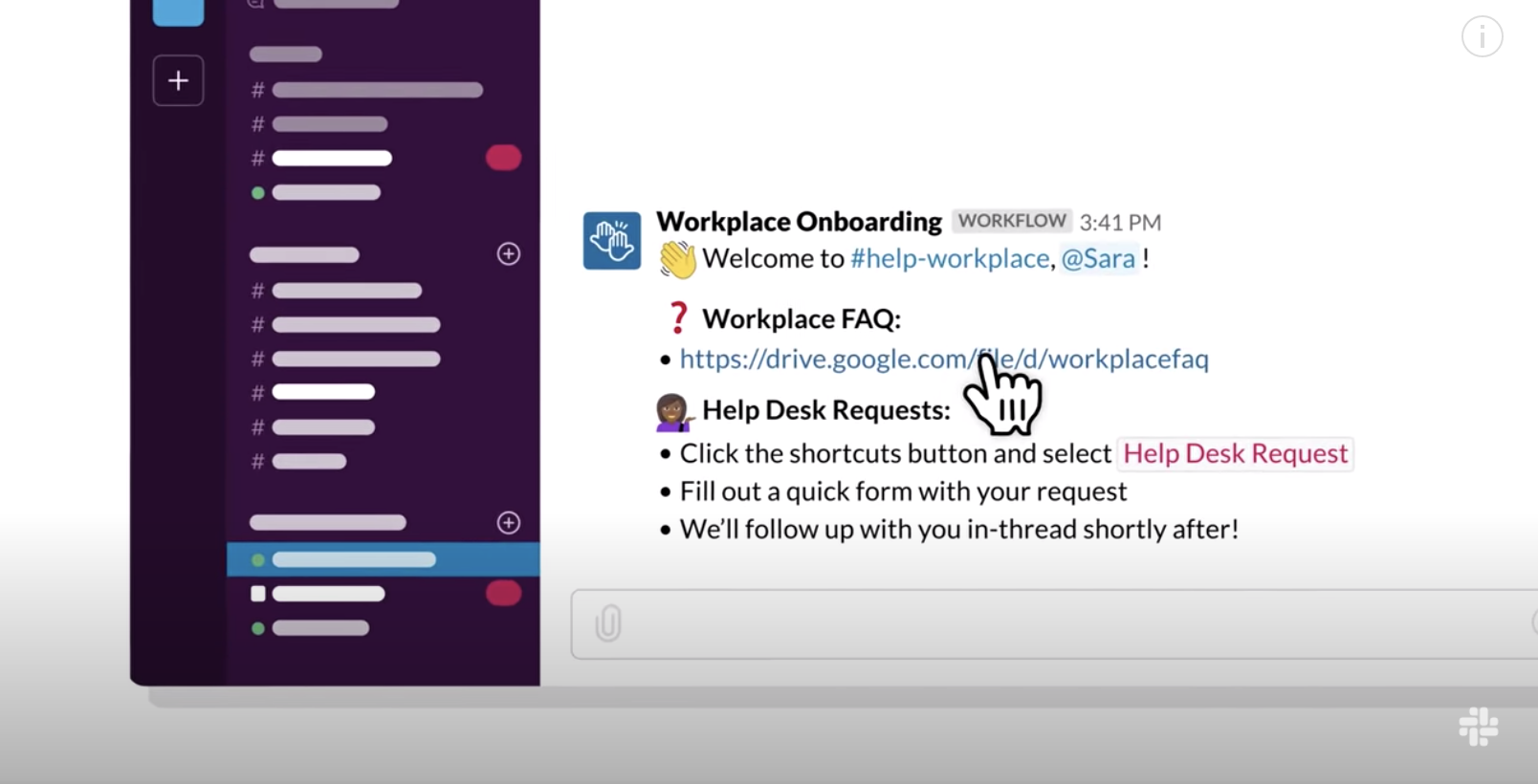Open the #help-workplace channel link
This screenshot has height=784, width=1538.
pos(949,258)
